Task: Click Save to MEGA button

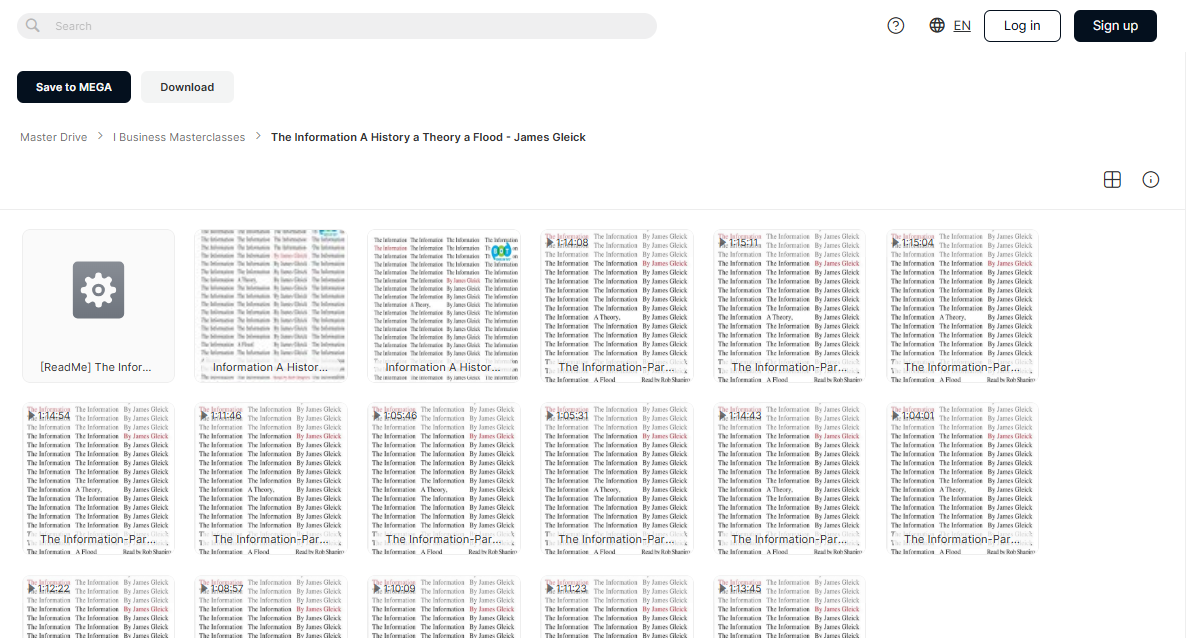Action: pyautogui.click(x=73, y=87)
